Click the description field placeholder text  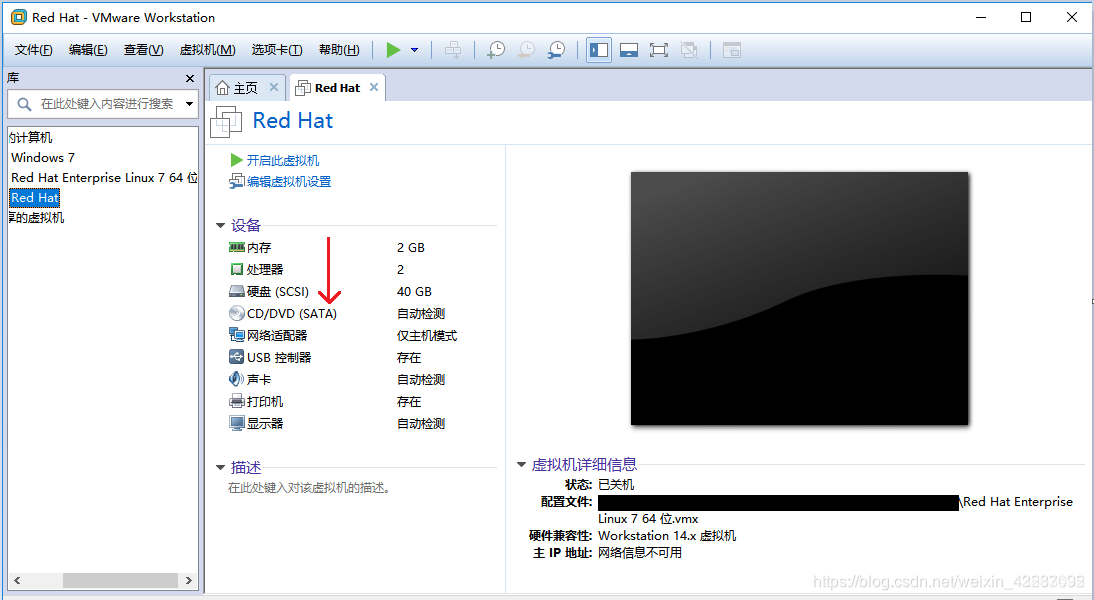(x=309, y=488)
